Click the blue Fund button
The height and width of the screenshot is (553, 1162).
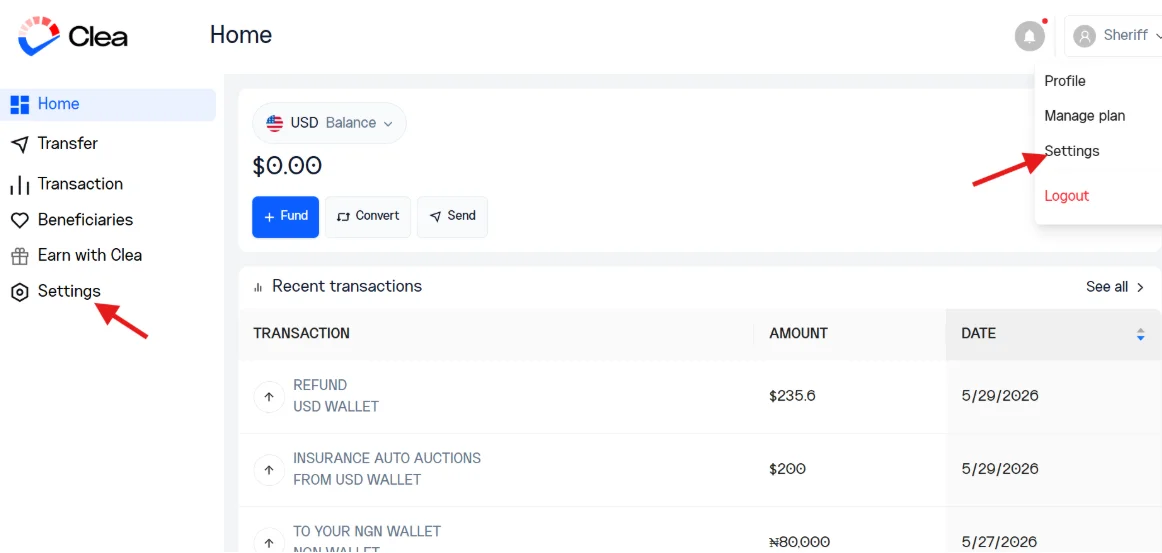[x=285, y=216]
